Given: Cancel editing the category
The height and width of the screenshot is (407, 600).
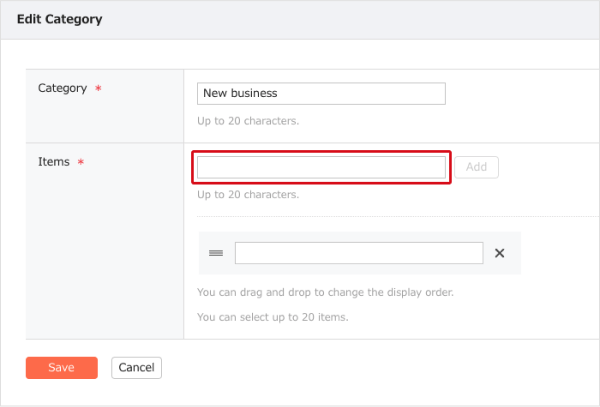Looking at the screenshot, I should 136,368.
